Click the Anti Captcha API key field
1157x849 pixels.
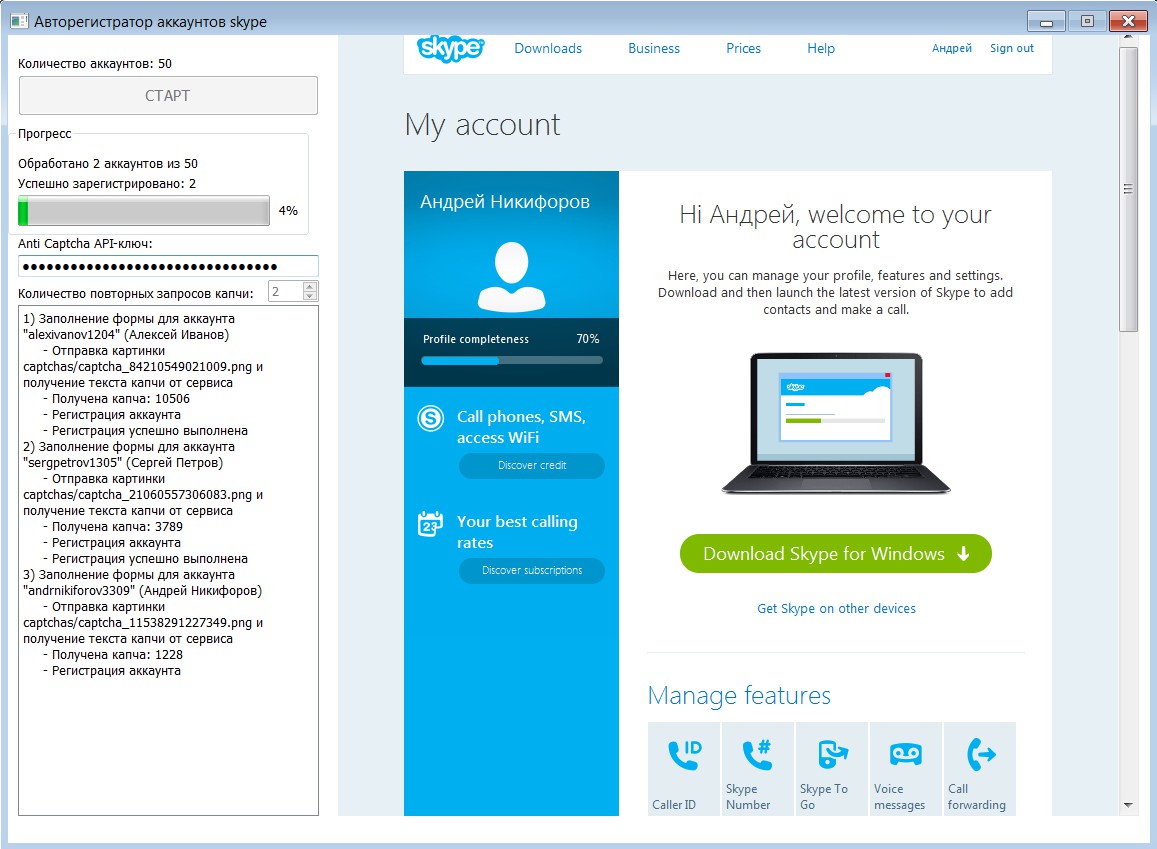[x=168, y=266]
